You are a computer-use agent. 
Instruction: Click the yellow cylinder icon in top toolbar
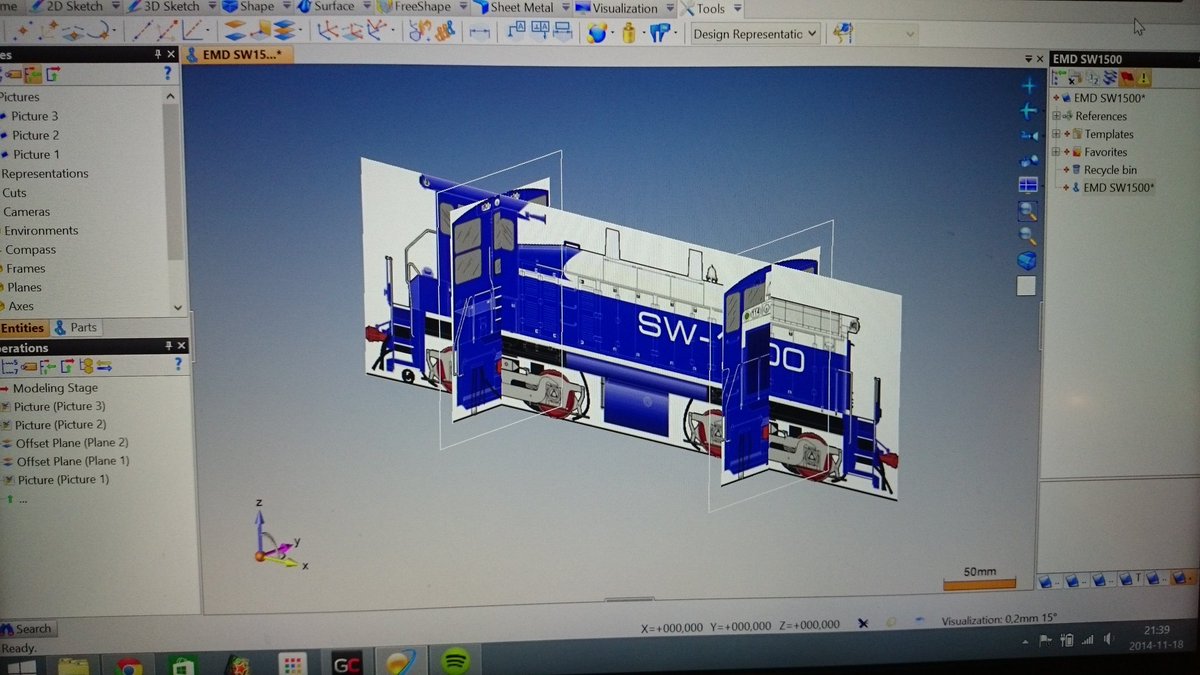click(x=628, y=33)
